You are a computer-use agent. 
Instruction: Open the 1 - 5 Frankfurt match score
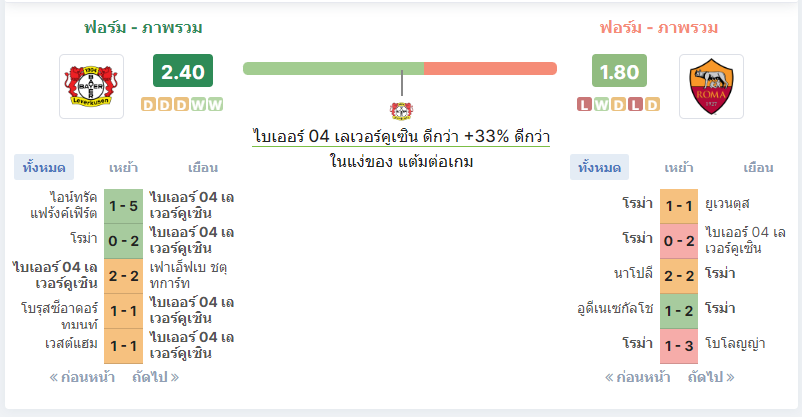coord(123,206)
